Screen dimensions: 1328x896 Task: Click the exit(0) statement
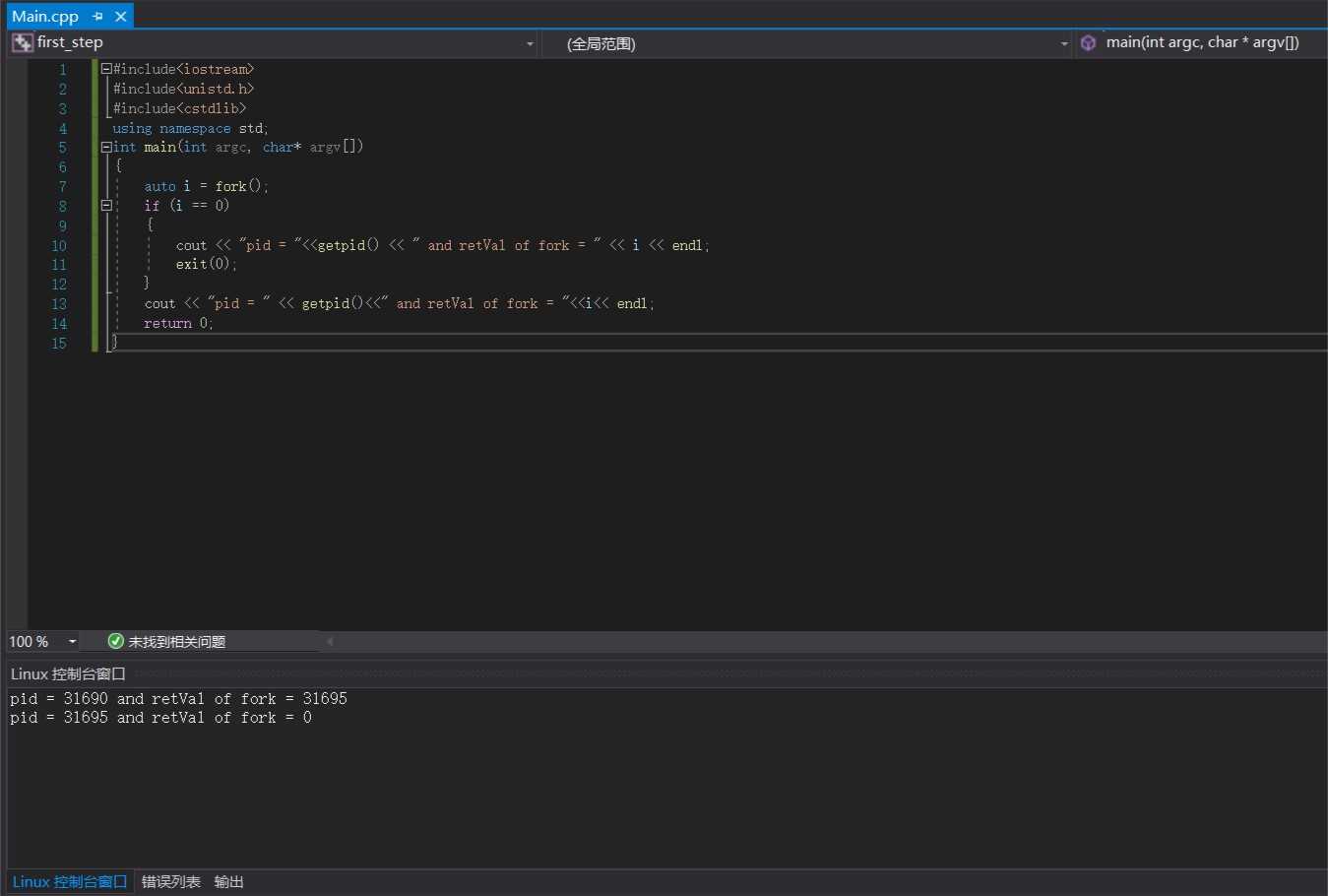click(207, 264)
